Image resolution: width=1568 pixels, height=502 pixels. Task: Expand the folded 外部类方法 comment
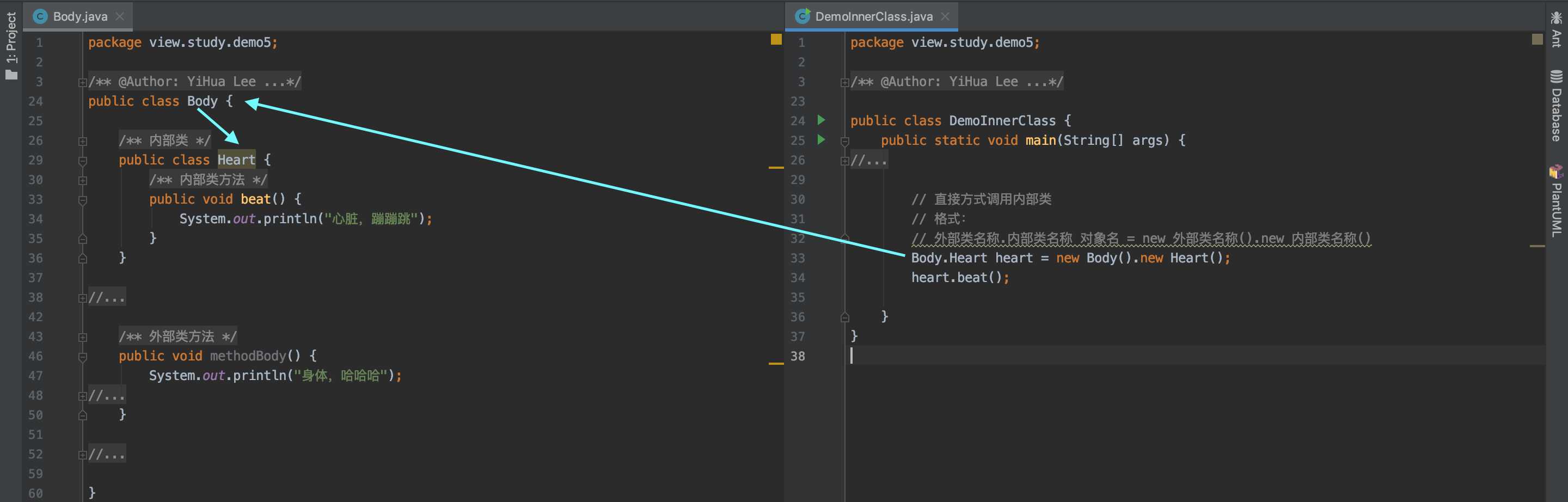click(x=82, y=337)
